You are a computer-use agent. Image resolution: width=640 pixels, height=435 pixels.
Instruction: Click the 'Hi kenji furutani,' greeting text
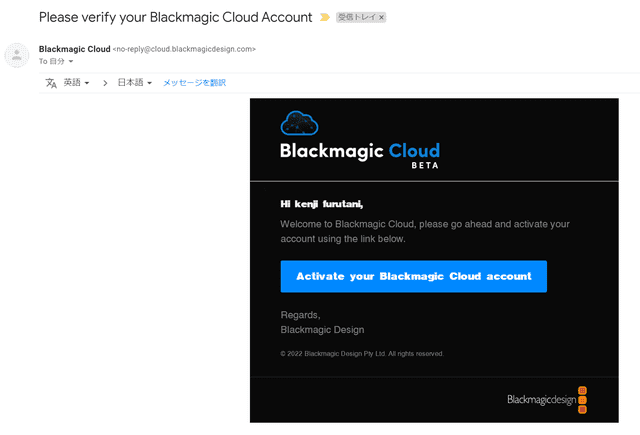pos(322,204)
